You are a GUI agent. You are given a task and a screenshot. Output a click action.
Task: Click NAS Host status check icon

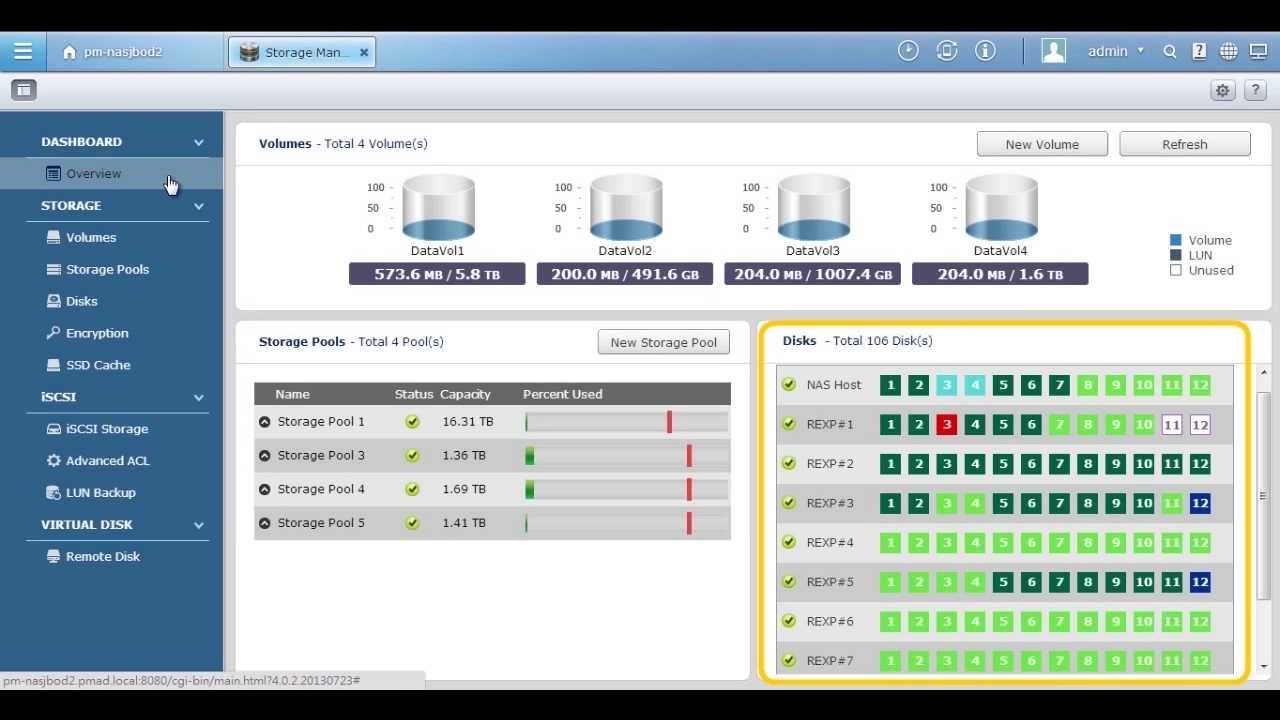789,385
